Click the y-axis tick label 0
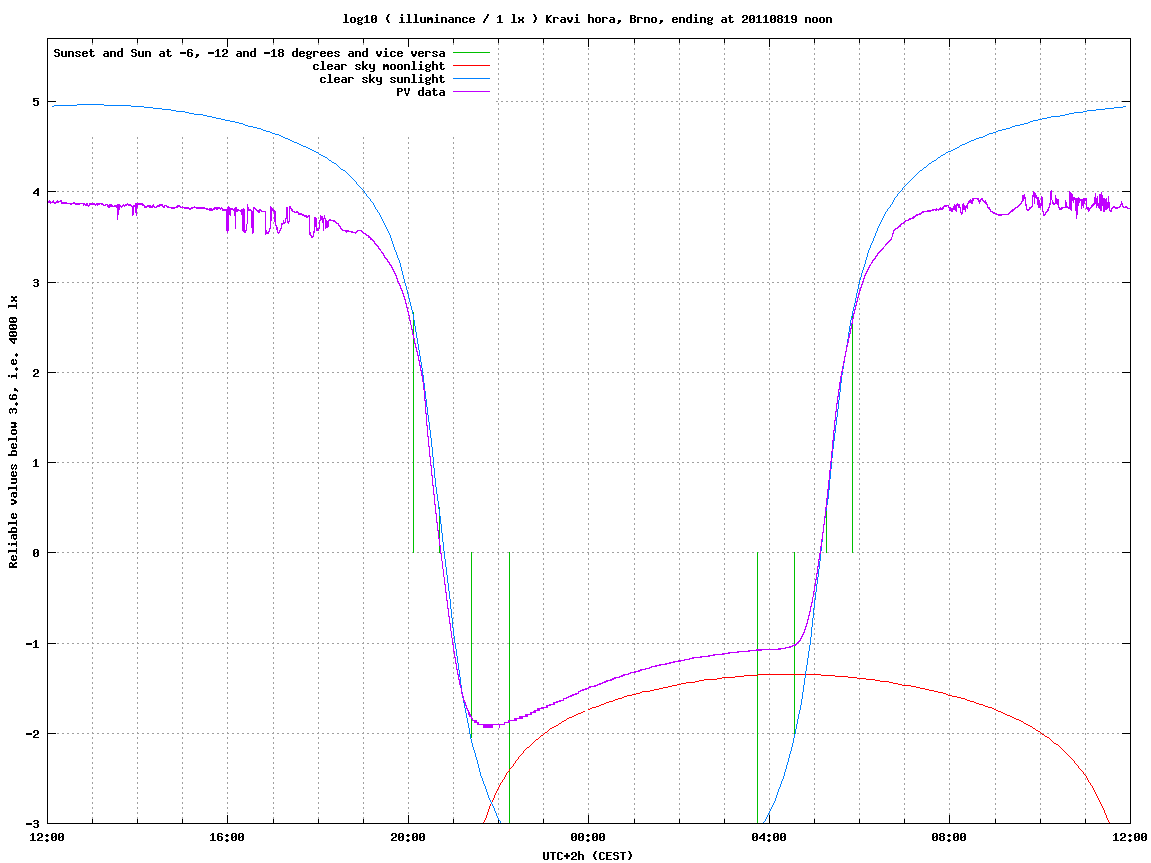Viewport: 1151px width, 863px height. click(x=36, y=553)
